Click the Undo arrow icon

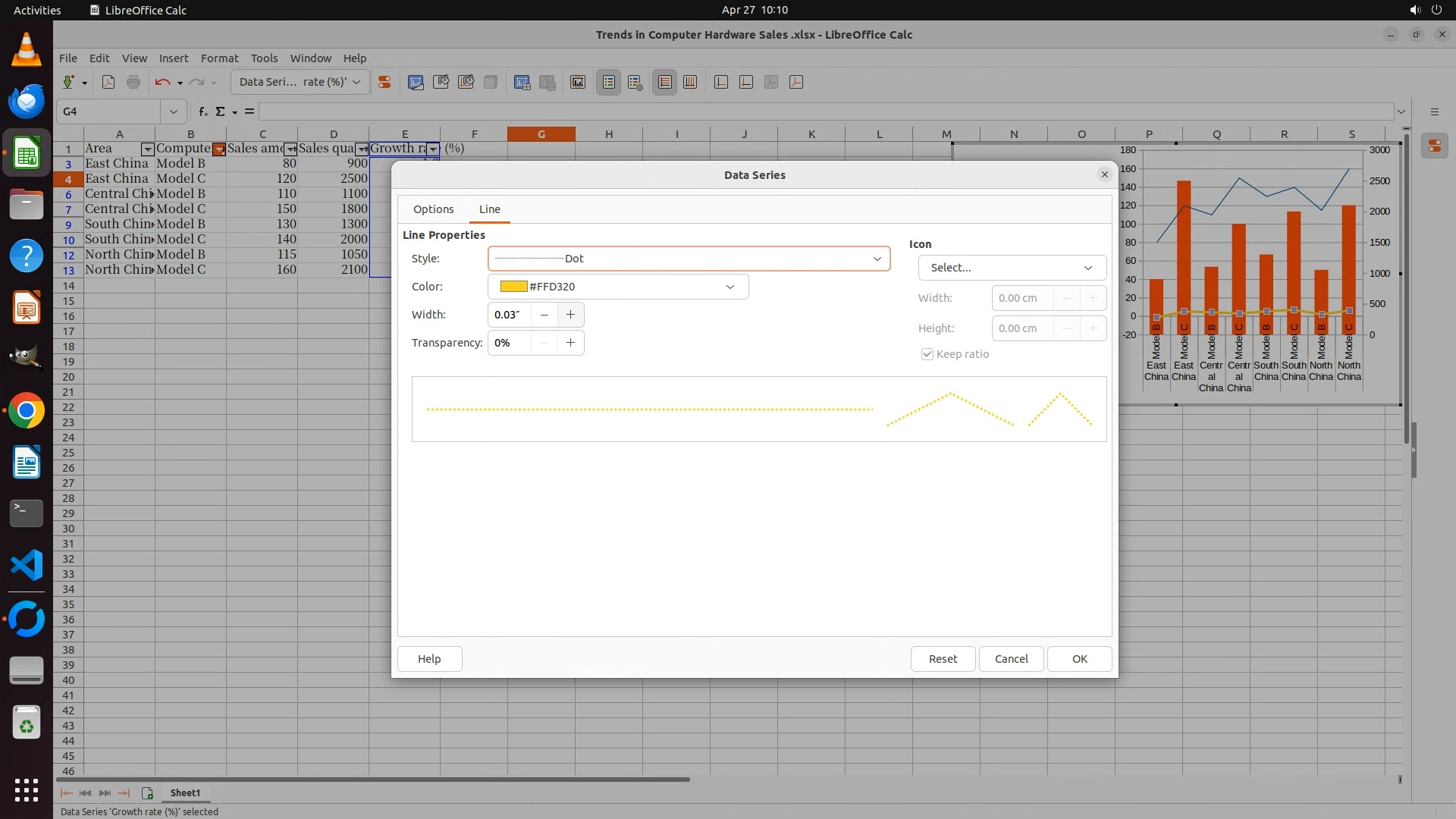coord(162,83)
